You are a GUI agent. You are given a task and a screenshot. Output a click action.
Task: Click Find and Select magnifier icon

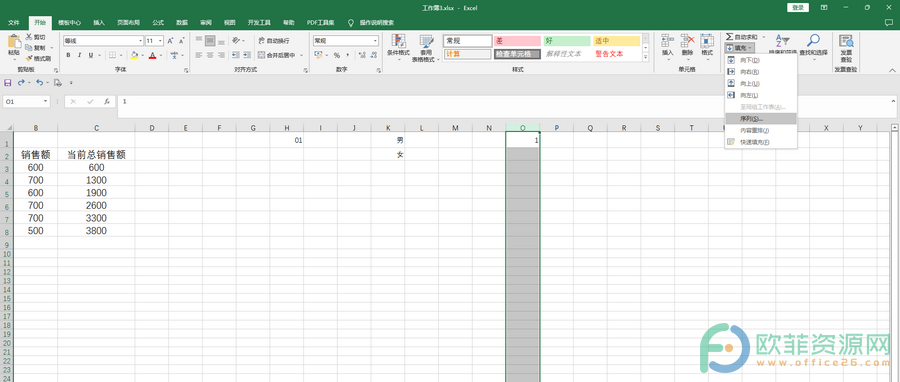click(813, 40)
